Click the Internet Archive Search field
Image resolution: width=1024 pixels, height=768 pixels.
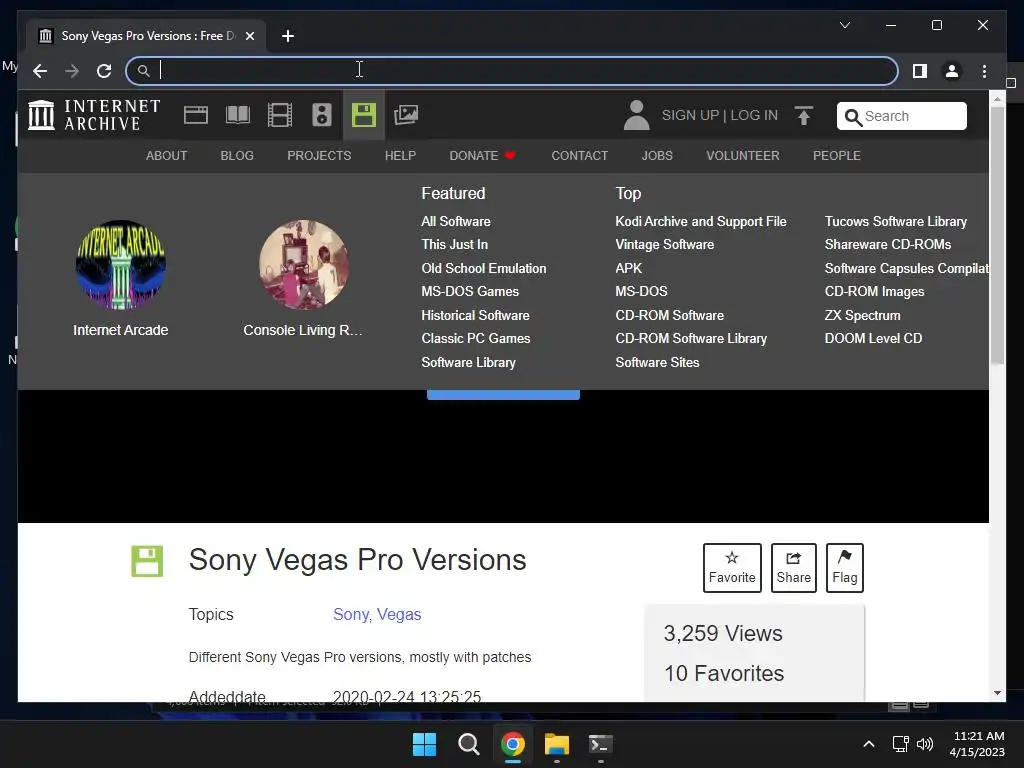tap(901, 116)
